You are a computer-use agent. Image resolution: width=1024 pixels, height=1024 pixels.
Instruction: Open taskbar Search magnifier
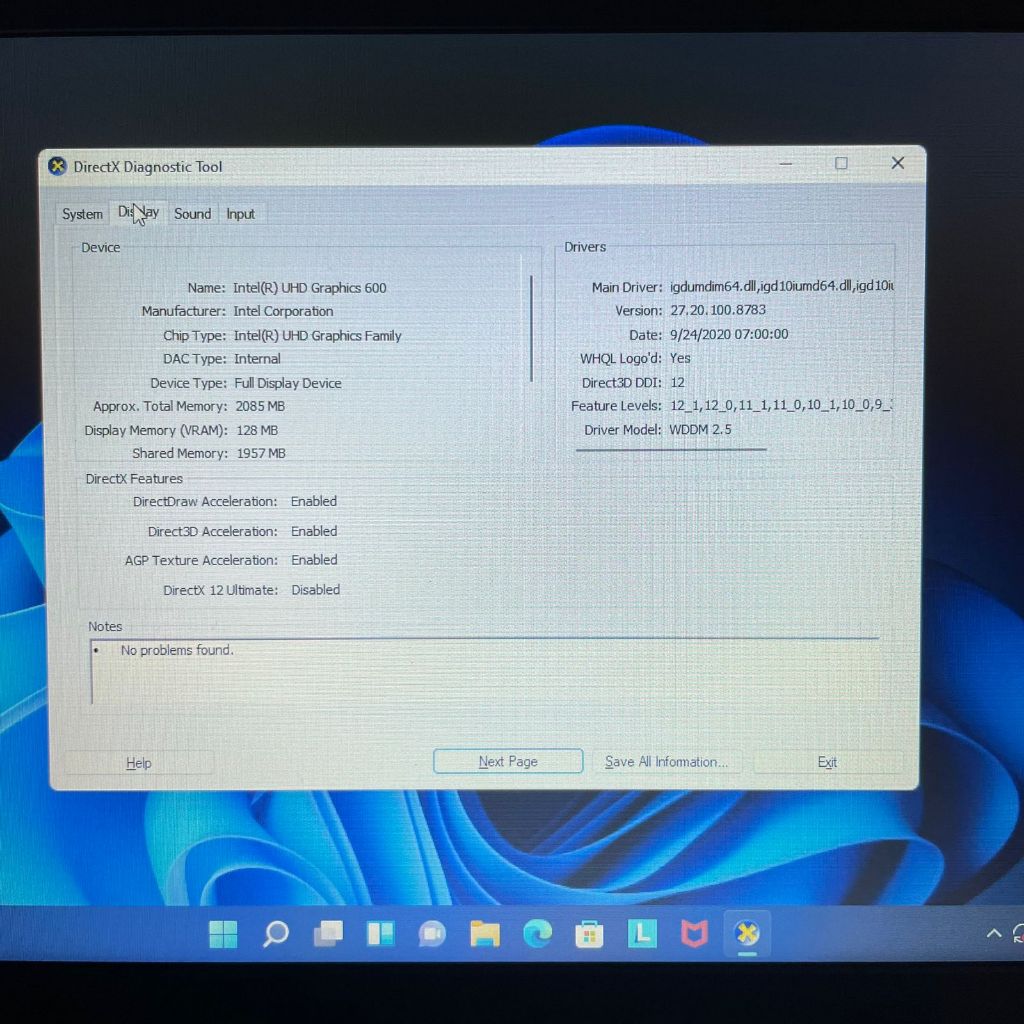275,934
